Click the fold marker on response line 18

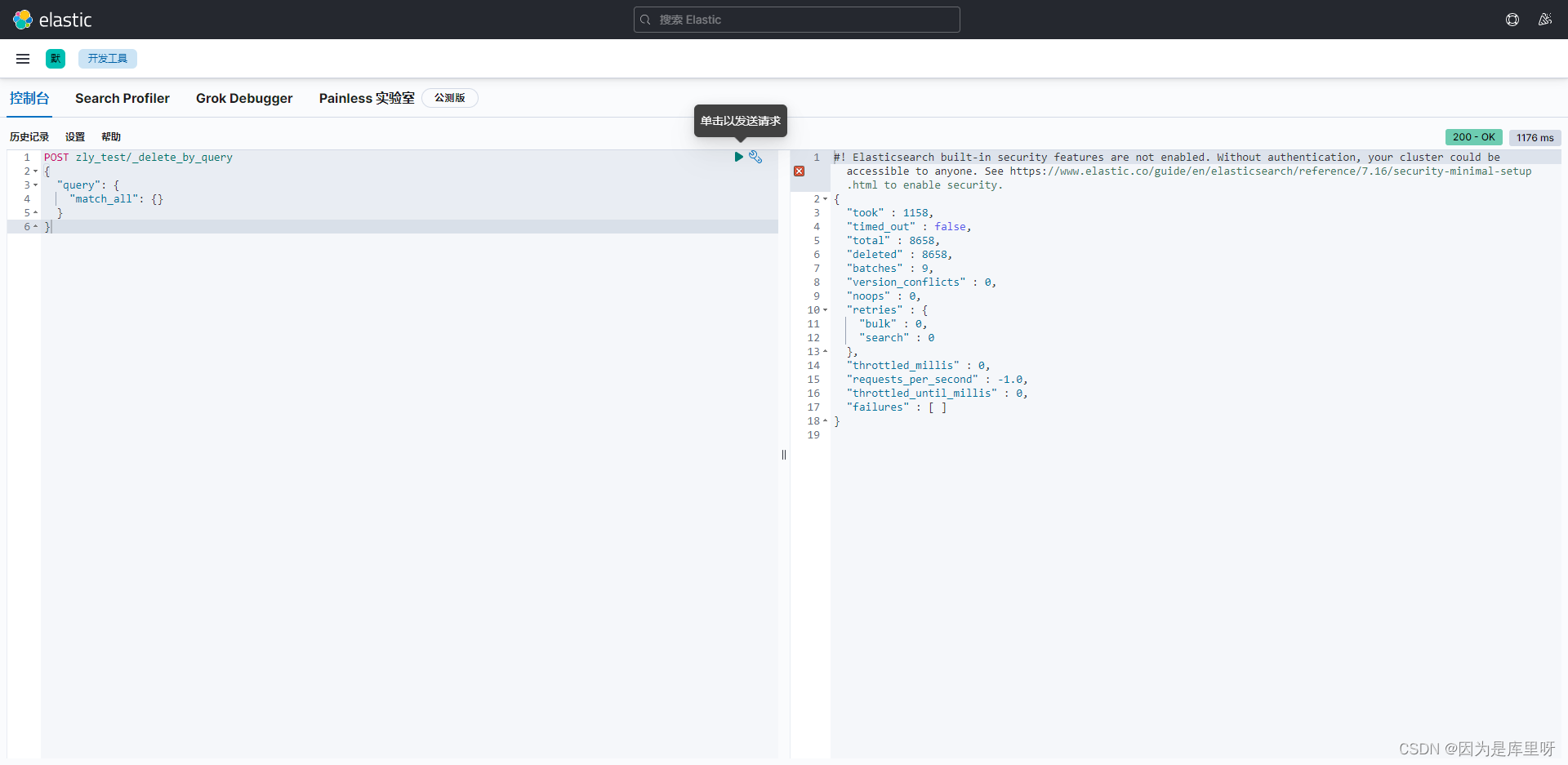(x=825, y=421)
